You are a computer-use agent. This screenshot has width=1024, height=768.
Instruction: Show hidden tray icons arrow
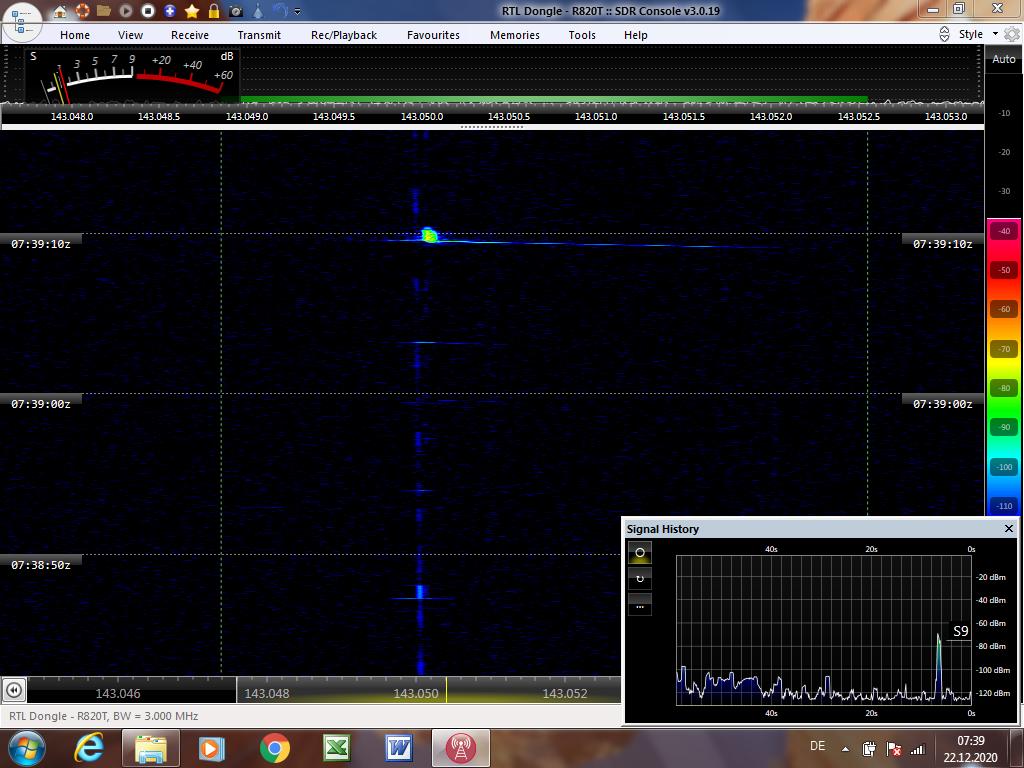point(845,749)
